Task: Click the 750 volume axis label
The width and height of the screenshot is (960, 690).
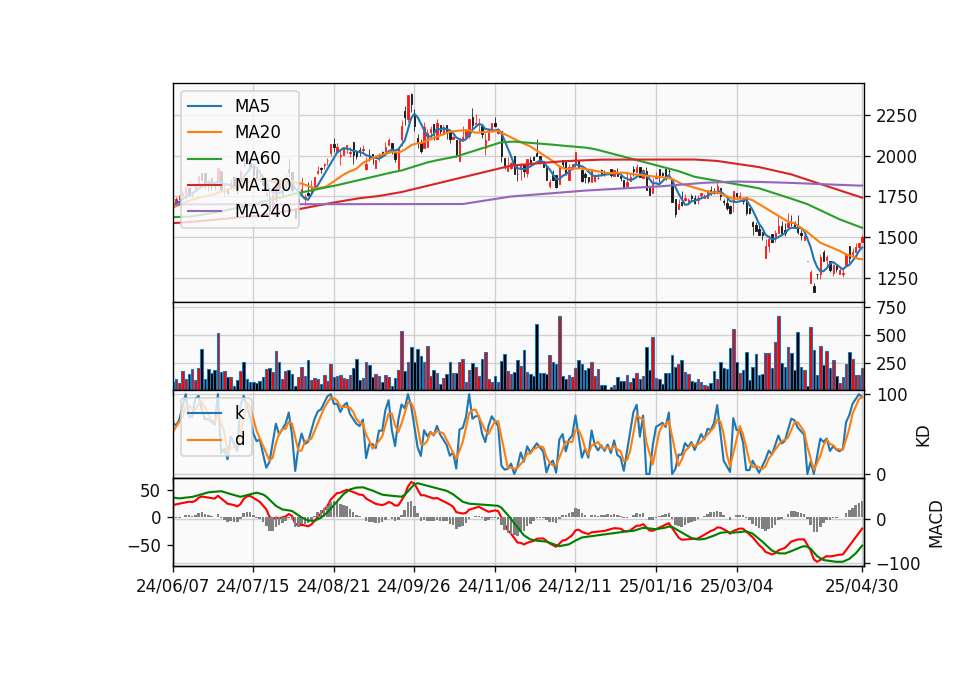Action: click(x=891, y=308)
